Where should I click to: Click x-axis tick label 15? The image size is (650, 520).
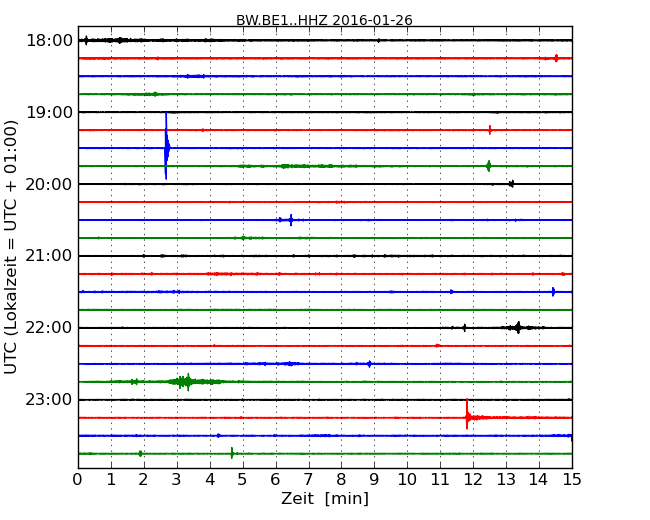(x=572, y=479)
